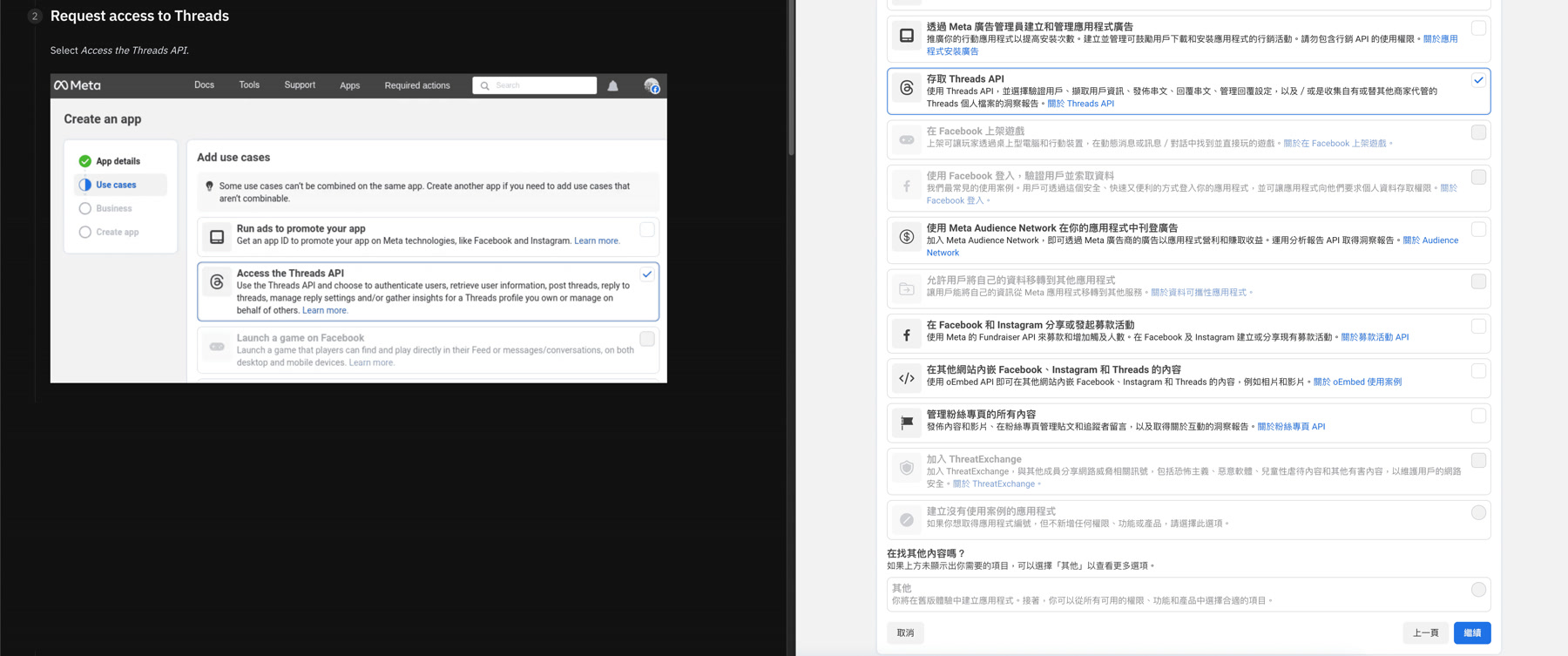Click the 存取 Threads API title text
1568x656 pixels.
click(965, 78)
